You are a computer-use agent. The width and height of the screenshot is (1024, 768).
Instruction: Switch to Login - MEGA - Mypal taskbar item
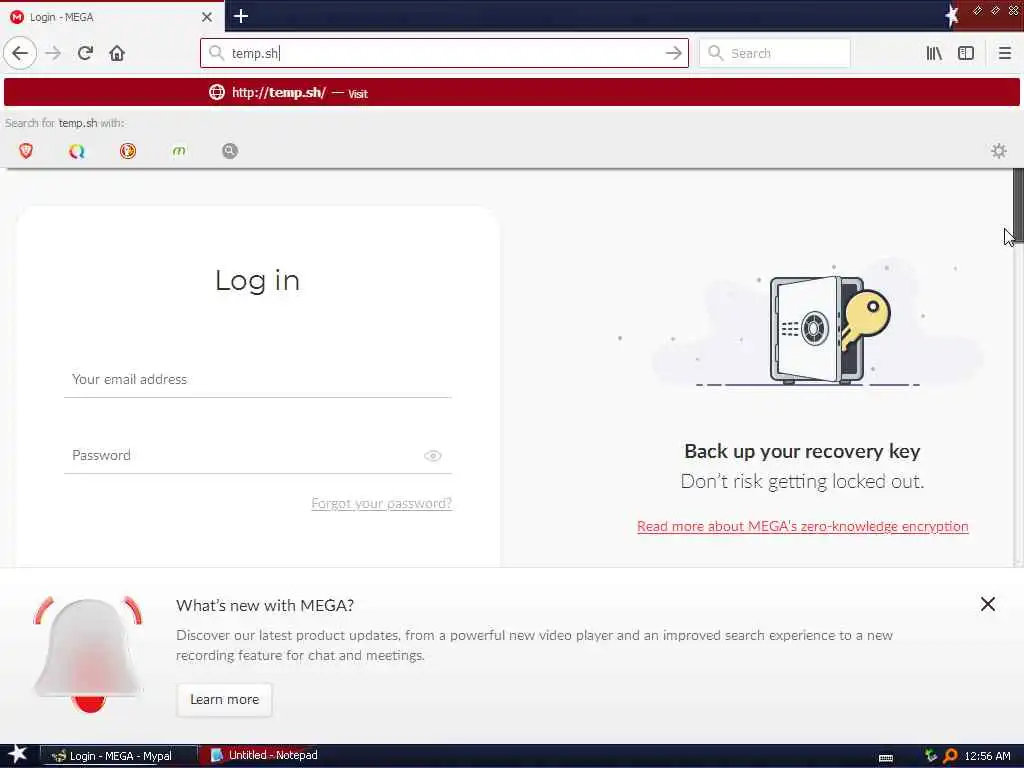(x=119, y=756)
